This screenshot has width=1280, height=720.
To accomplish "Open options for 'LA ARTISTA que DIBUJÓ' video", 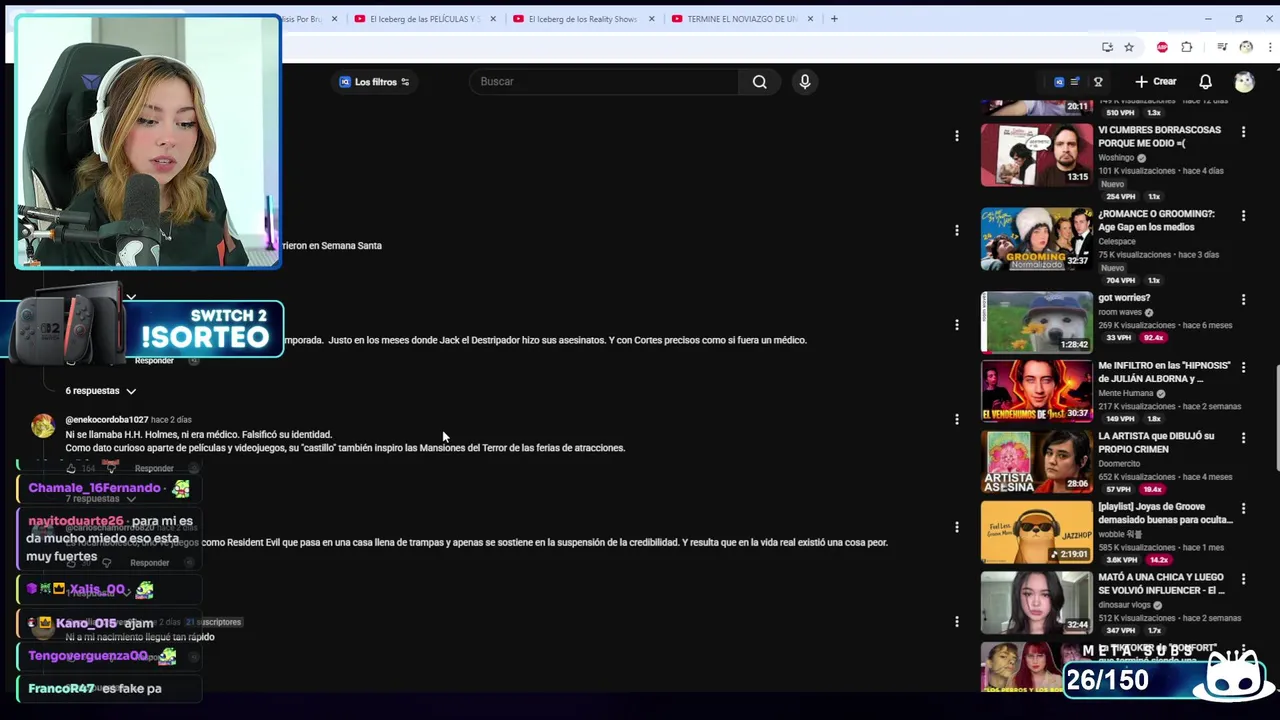I will click(1243, 437).
